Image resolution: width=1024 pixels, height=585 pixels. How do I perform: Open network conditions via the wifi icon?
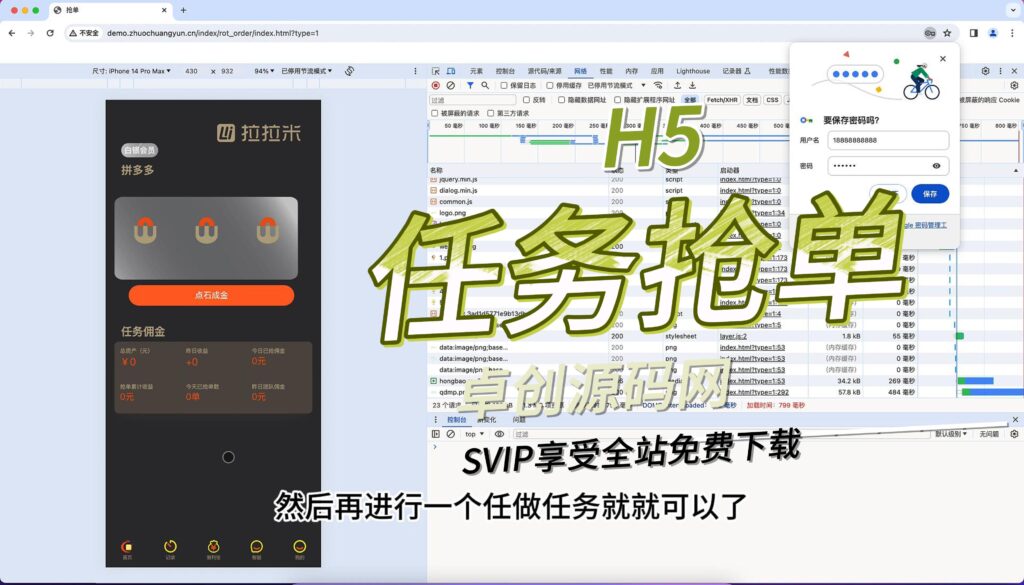click(658, 86)
